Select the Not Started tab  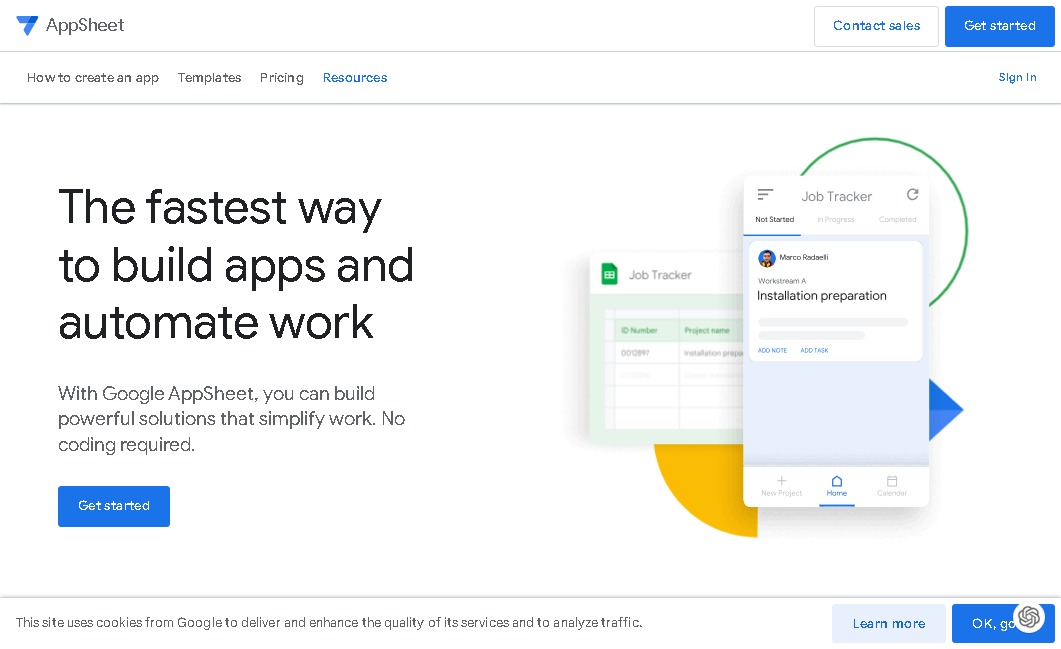coord(774,219)
